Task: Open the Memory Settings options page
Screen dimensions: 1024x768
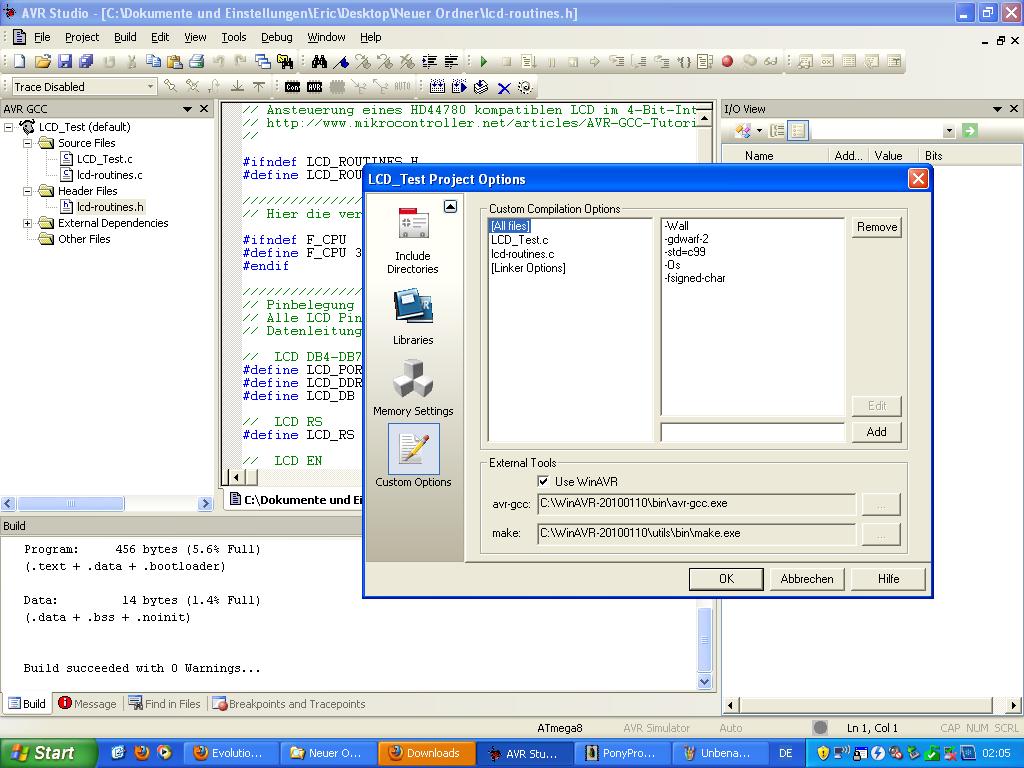Action: coord(413,388)
